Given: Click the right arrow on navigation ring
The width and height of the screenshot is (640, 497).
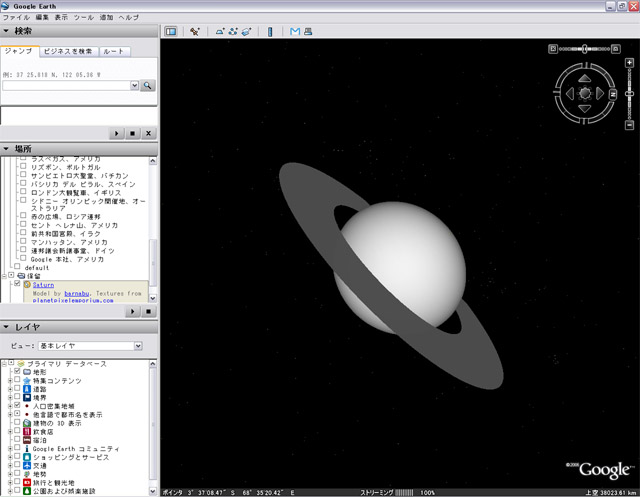Looking at the screenshot, I should [x=600, y=93].
